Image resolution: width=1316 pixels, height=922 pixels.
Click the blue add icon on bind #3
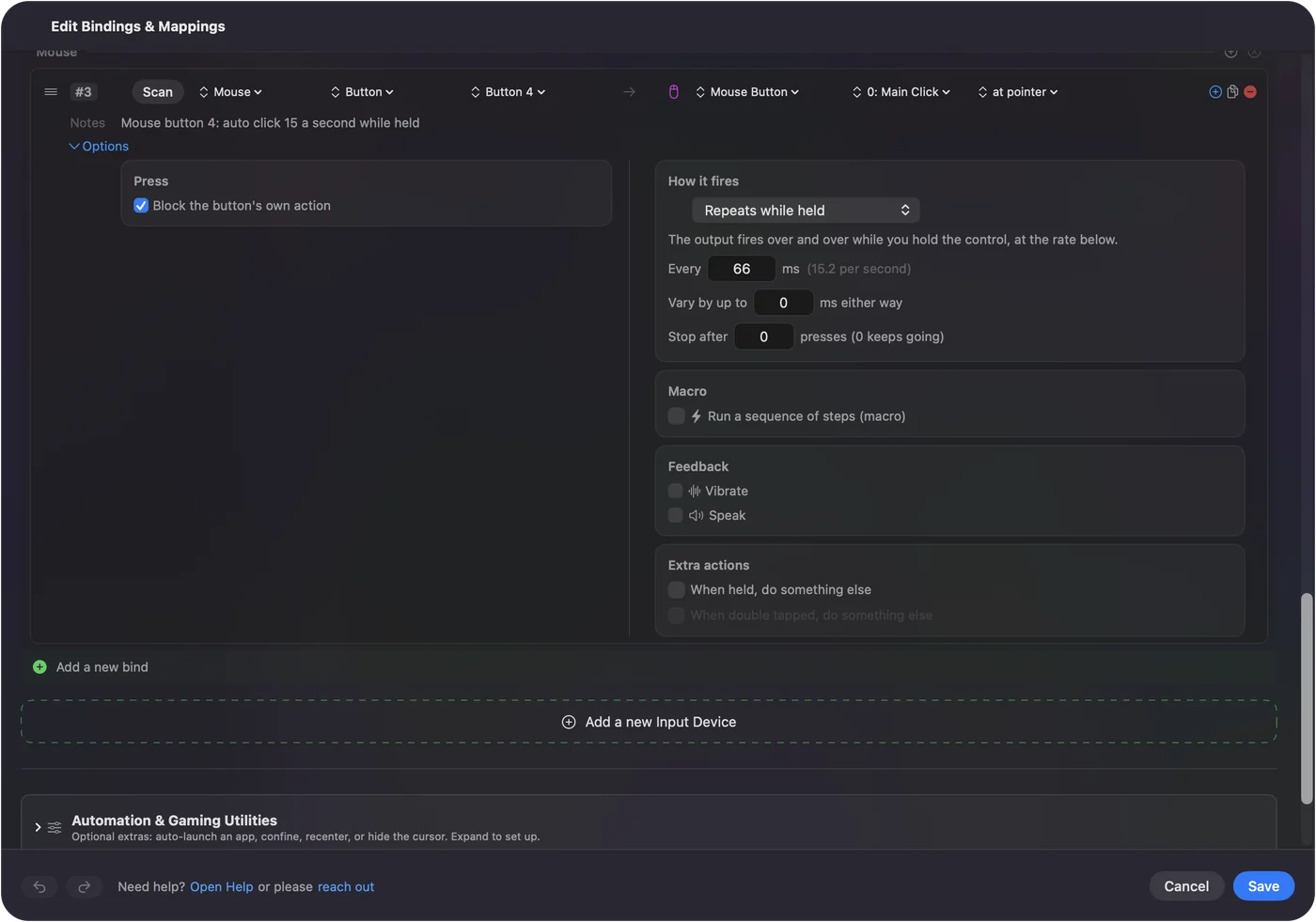click(1215, 92)
